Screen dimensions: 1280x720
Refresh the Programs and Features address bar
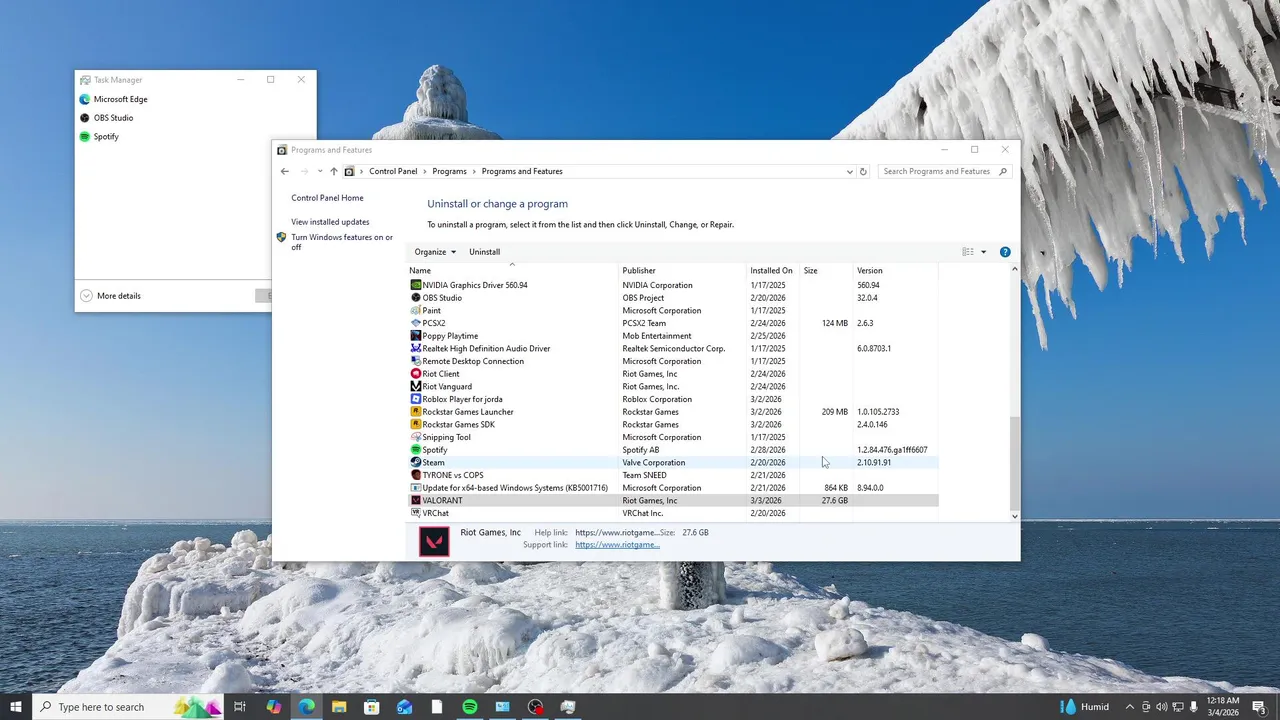[x=863, y=171]
